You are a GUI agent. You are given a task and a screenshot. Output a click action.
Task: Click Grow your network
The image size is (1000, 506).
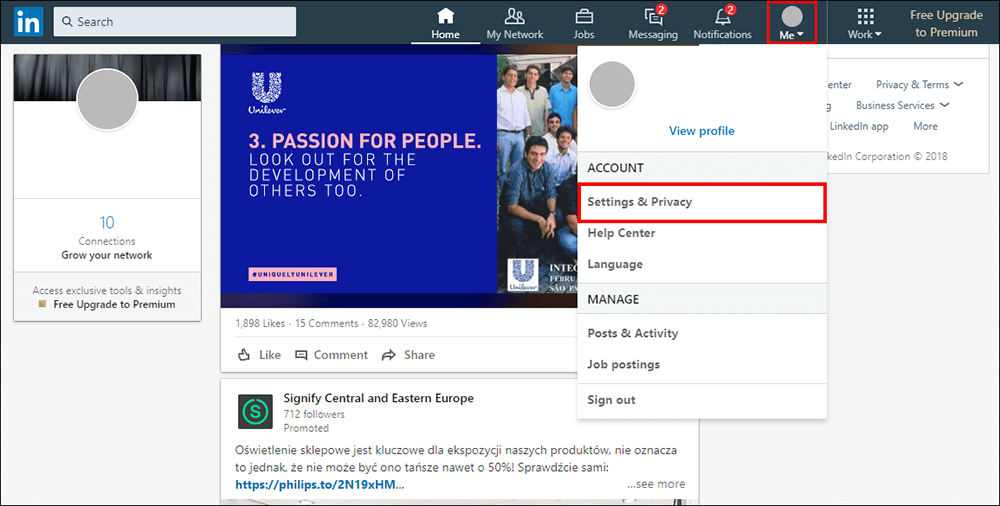(x=107, y=255)
